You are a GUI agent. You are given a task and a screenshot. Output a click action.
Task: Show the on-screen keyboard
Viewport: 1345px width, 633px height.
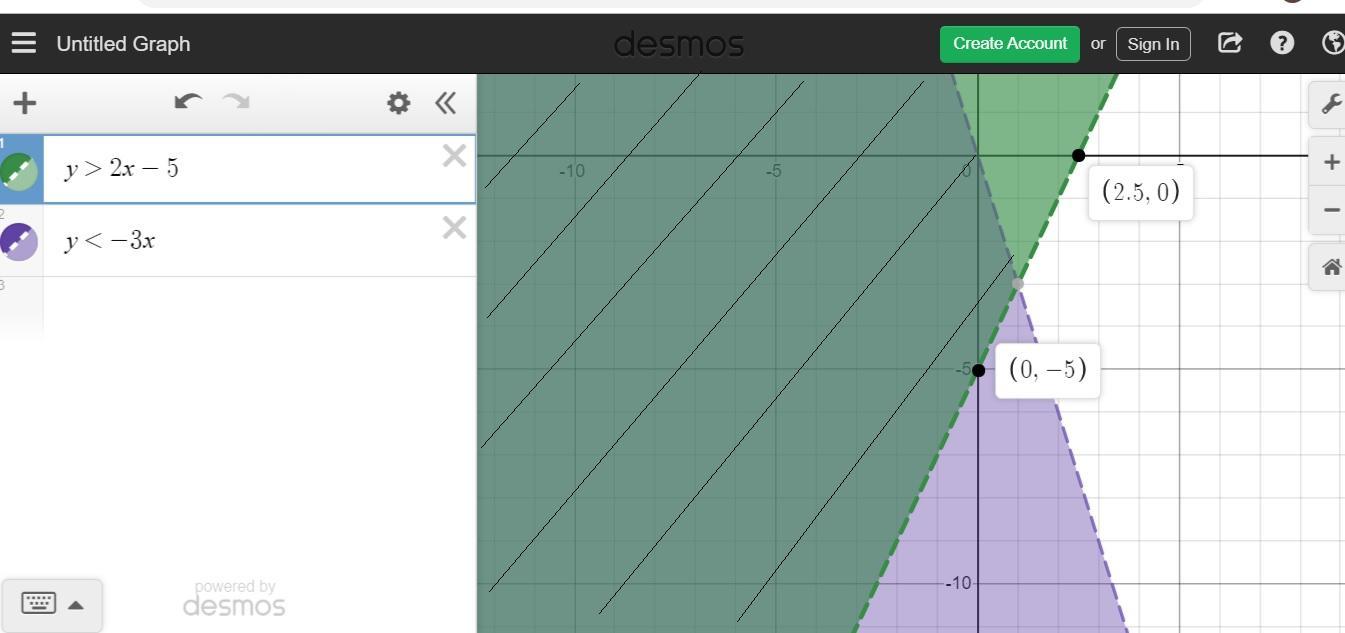tap(38, 603)
